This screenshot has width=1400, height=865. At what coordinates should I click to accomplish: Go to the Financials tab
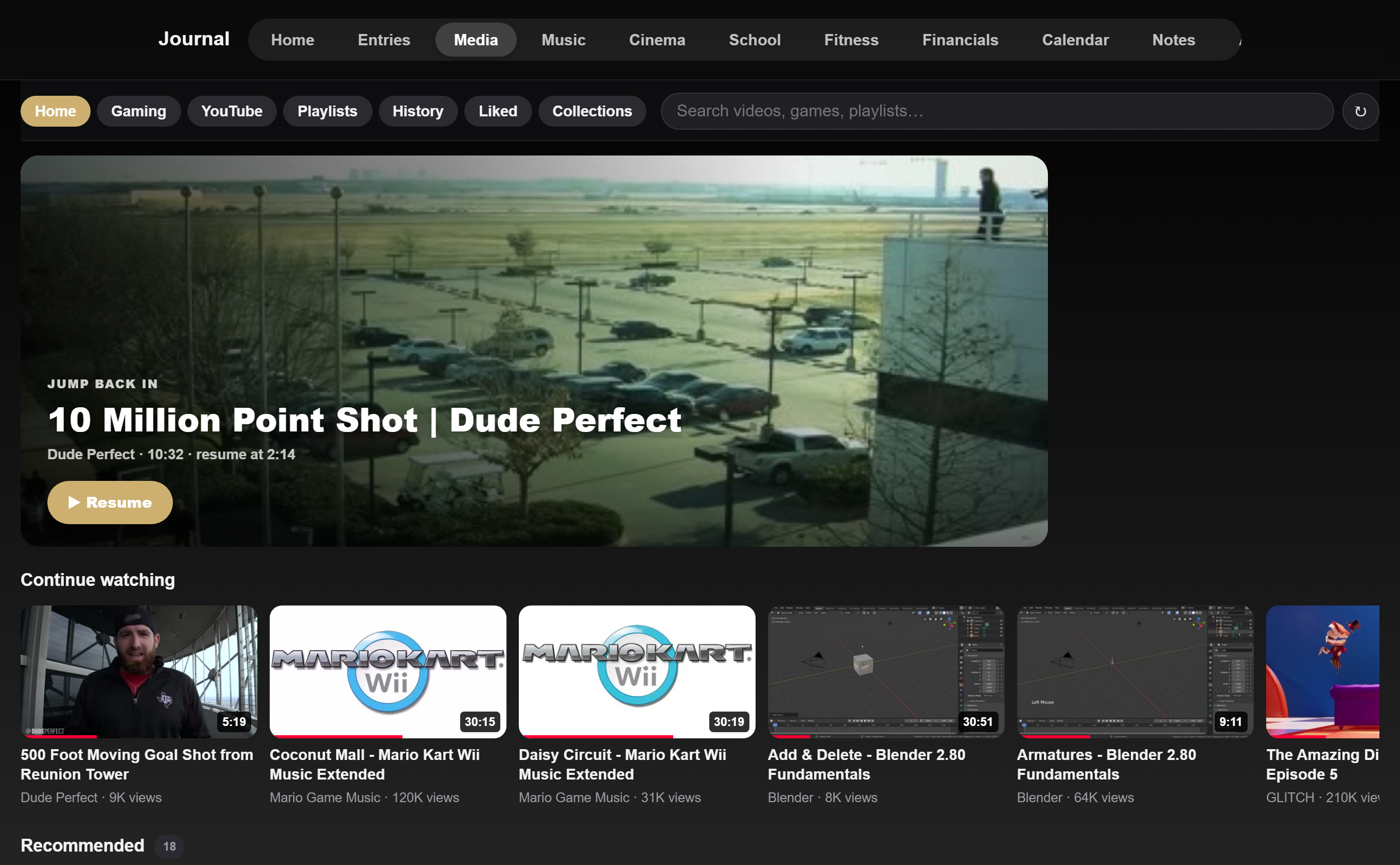coord(960,40)
